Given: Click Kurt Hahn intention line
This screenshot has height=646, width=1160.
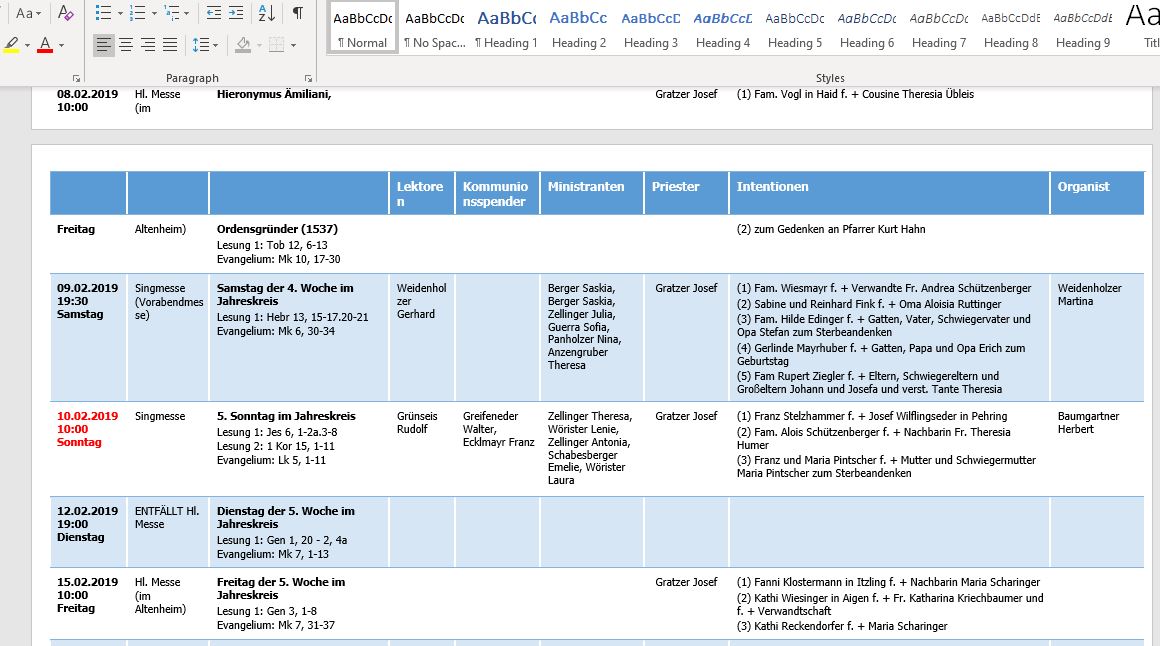Looking at the screenshot, I should 831,229.
